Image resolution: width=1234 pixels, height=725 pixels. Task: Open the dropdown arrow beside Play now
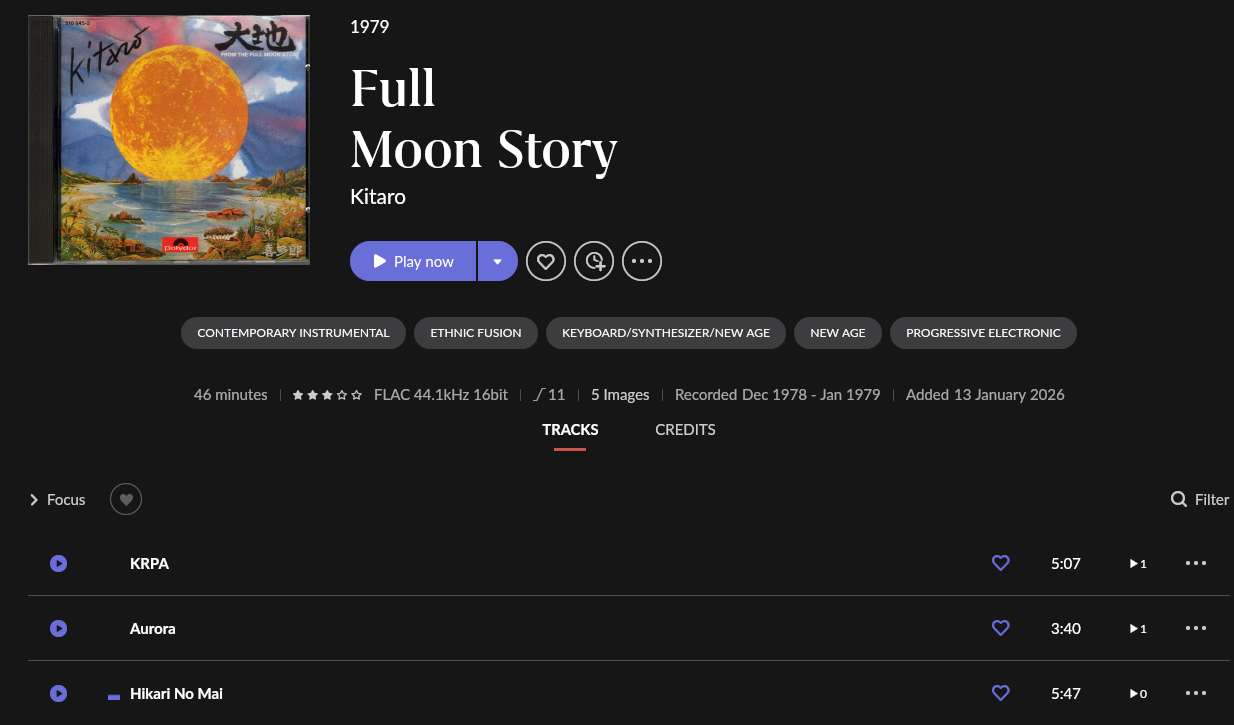497,261
